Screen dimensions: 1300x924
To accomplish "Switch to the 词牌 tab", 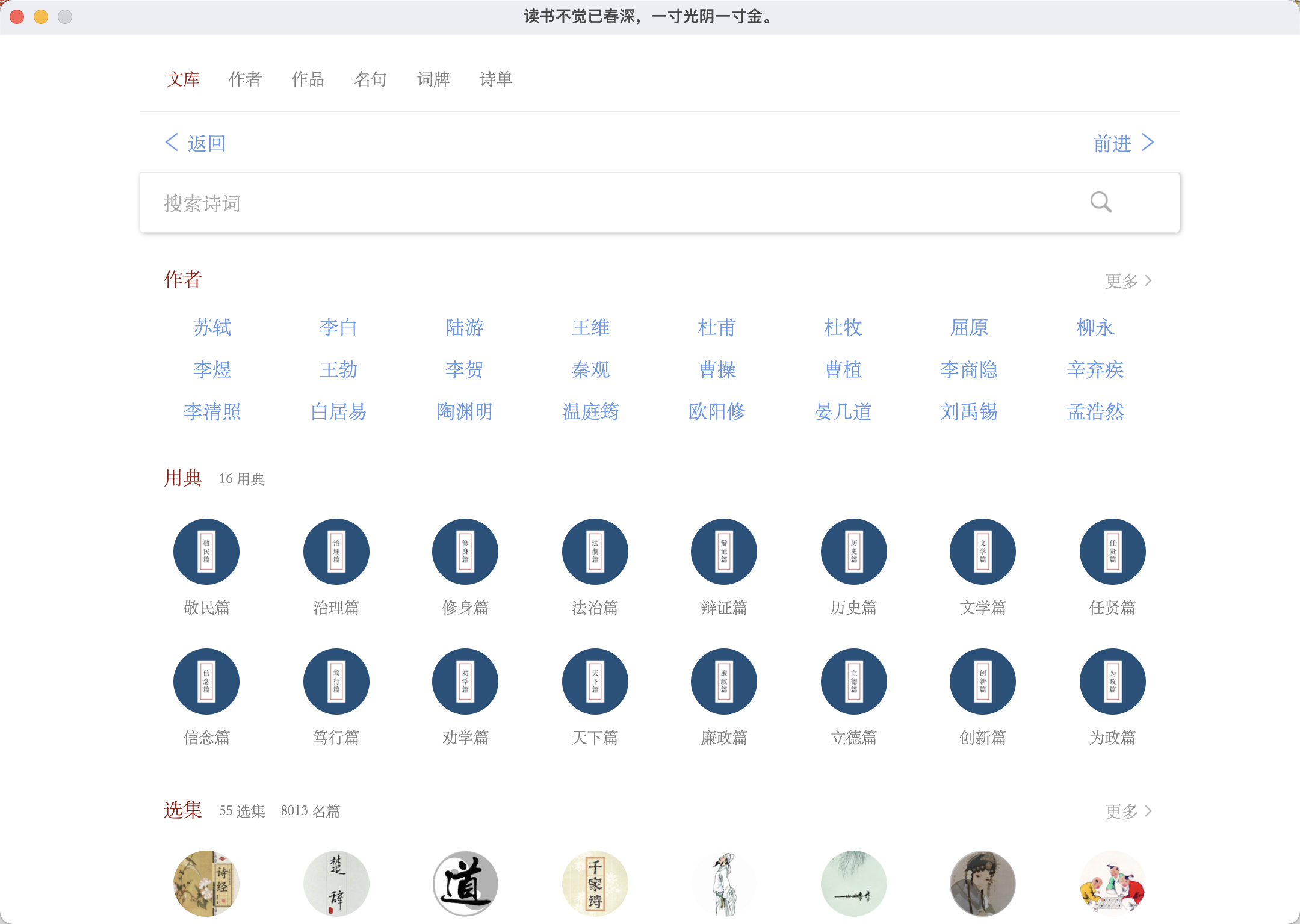I will 433,79.
